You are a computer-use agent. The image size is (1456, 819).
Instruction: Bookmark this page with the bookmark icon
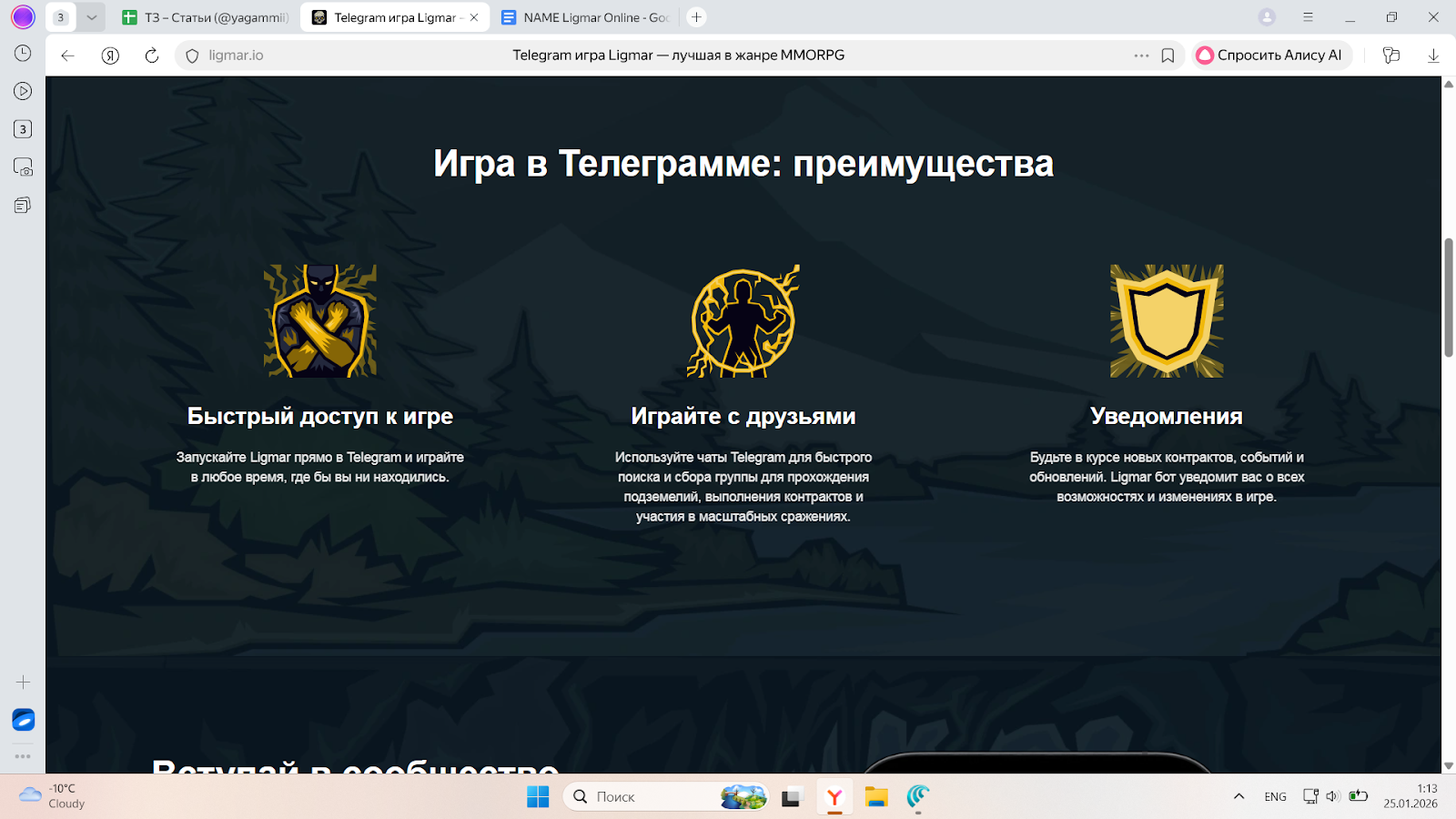pyautogui.click(x=1168, y=56)
